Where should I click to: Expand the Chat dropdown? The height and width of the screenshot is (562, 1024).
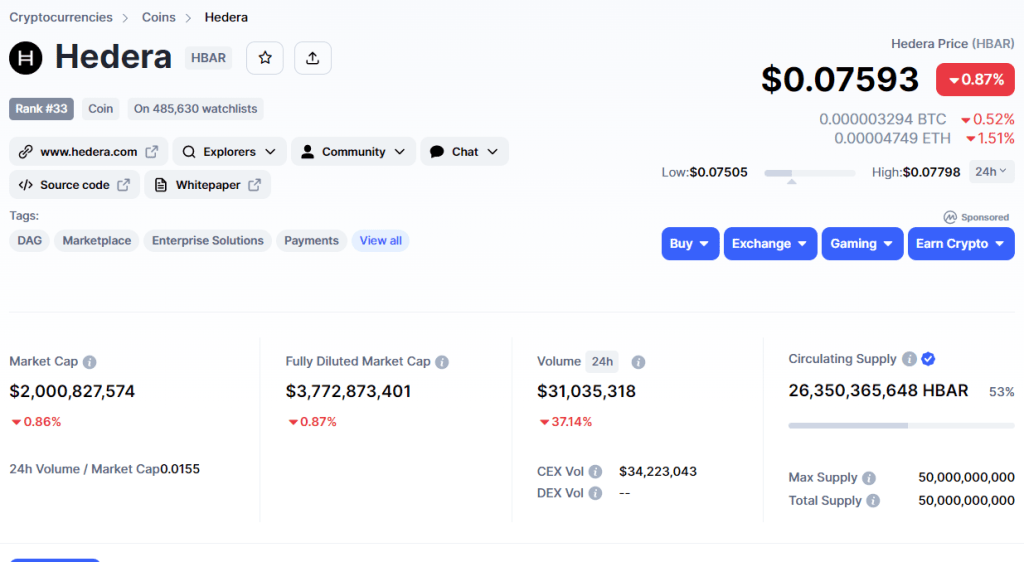coord(464,151)
